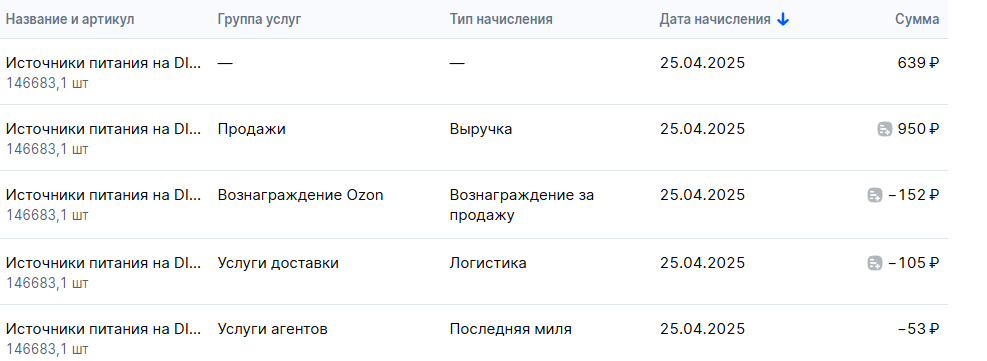Open the product name in the 639 ₽ row
Image resolution: width=987 pixels, height=361 pixels.
(x=104, y=63)
